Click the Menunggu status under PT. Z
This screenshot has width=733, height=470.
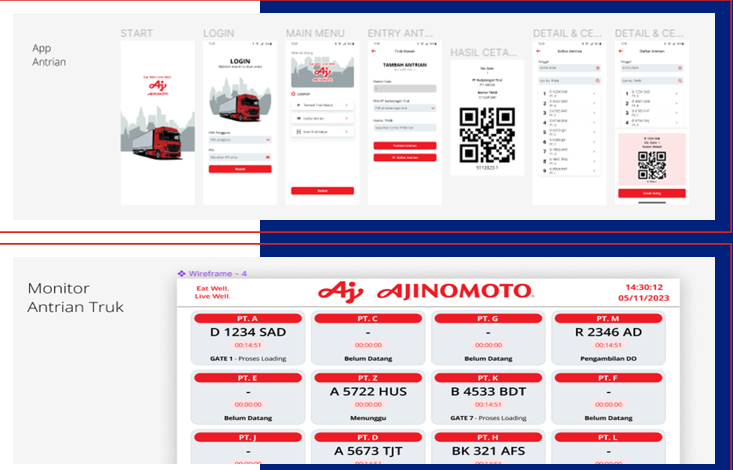coord(368,418)
